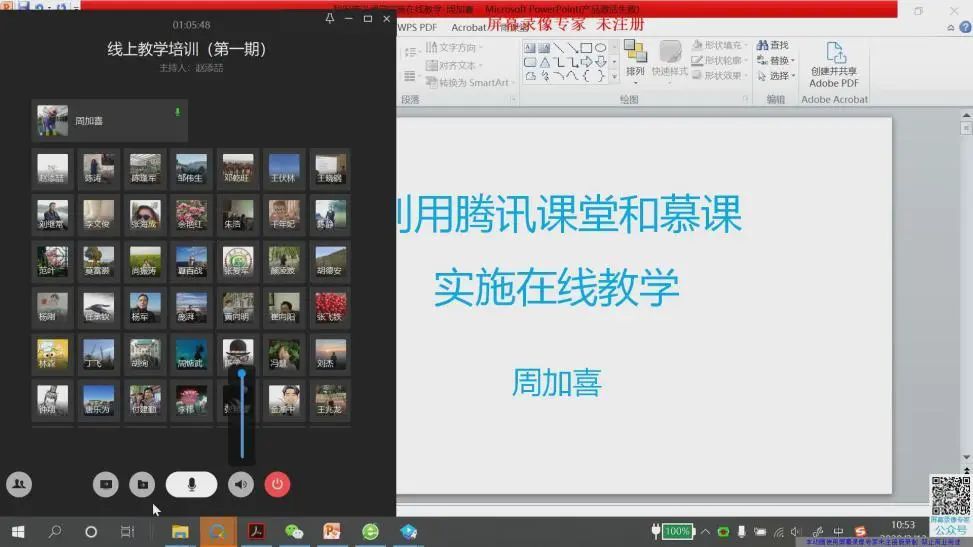Image resolution: width=973 pixels, height=547 pixels.
Task: Open the 快速样式 gallery
Action: 670,59
